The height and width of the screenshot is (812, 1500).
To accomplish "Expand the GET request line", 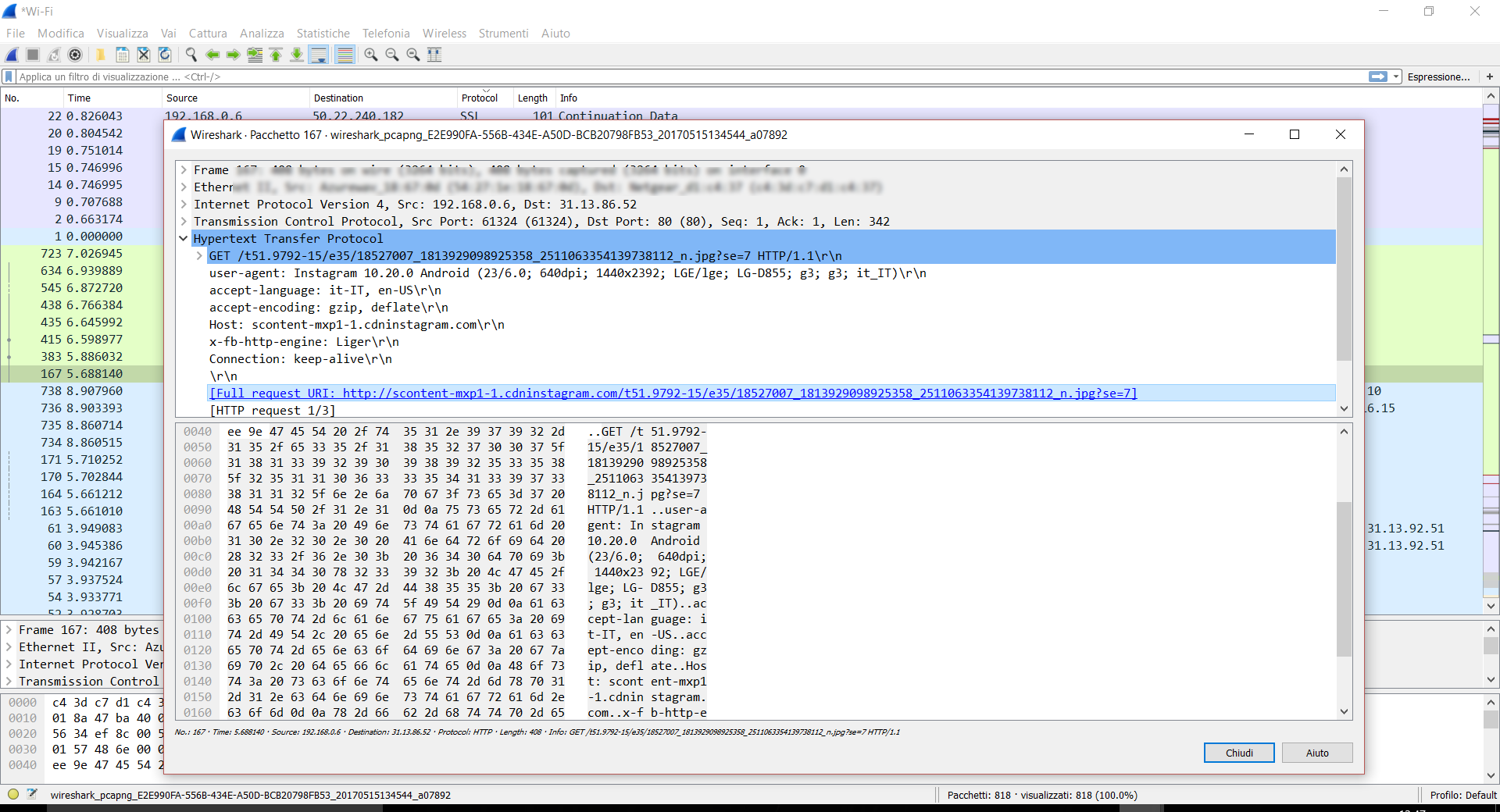I will 199,256.
